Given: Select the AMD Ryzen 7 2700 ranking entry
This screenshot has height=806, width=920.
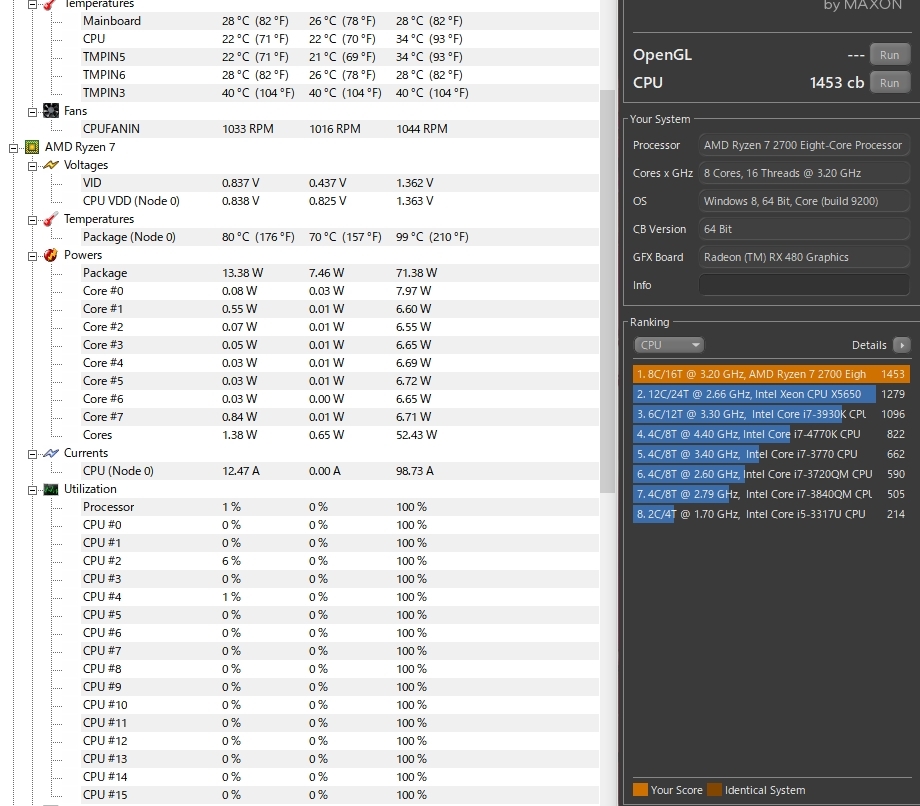Looking at the screenshot, I should pos(771,374).
